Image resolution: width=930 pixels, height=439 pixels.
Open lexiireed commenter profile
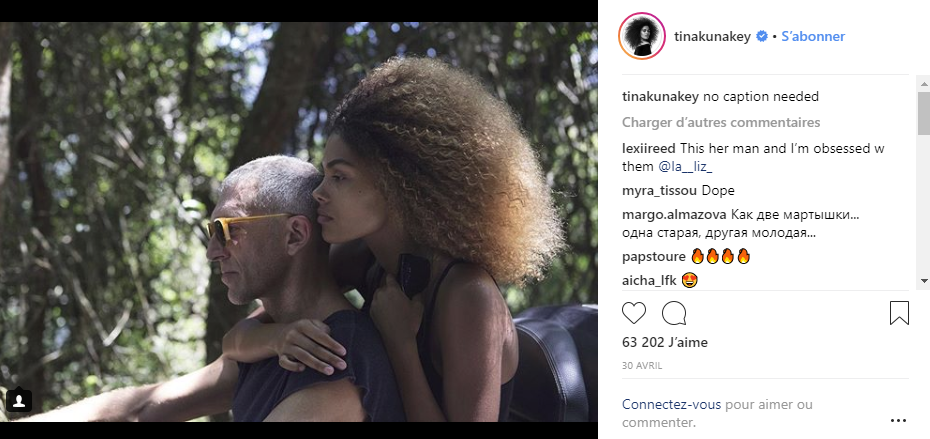(x=649, y=148)
